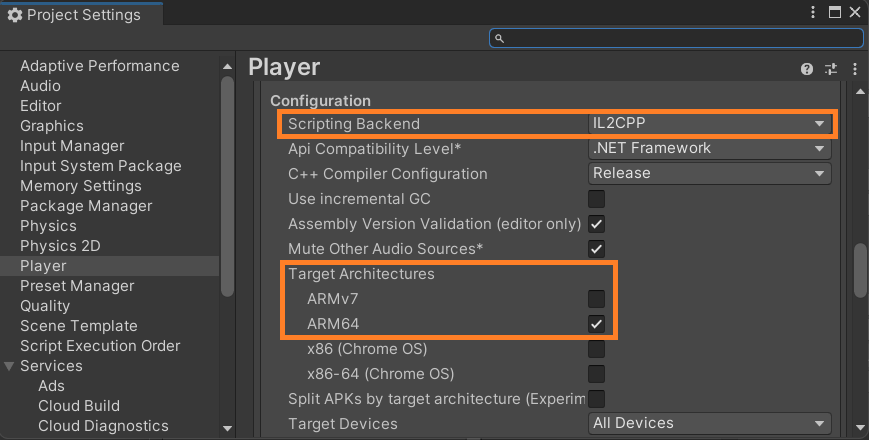Viewport: 869px width, 440px height.
Task: Open the Scripting Backend dropdown
Action: point(709,124)
